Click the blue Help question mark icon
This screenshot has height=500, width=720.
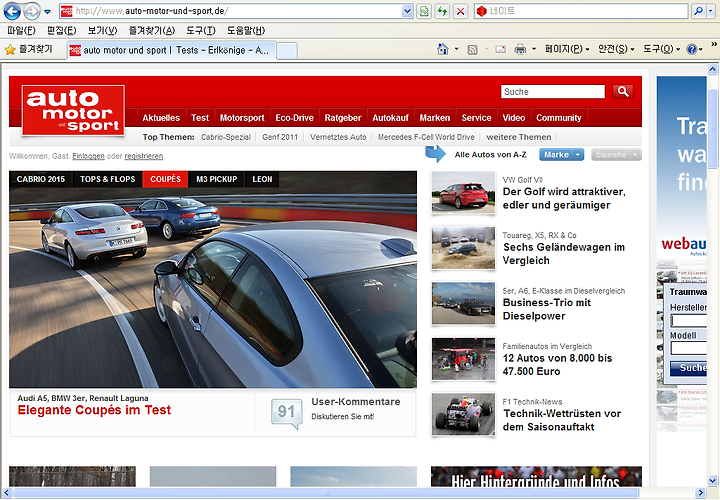(x=692, y=49)
